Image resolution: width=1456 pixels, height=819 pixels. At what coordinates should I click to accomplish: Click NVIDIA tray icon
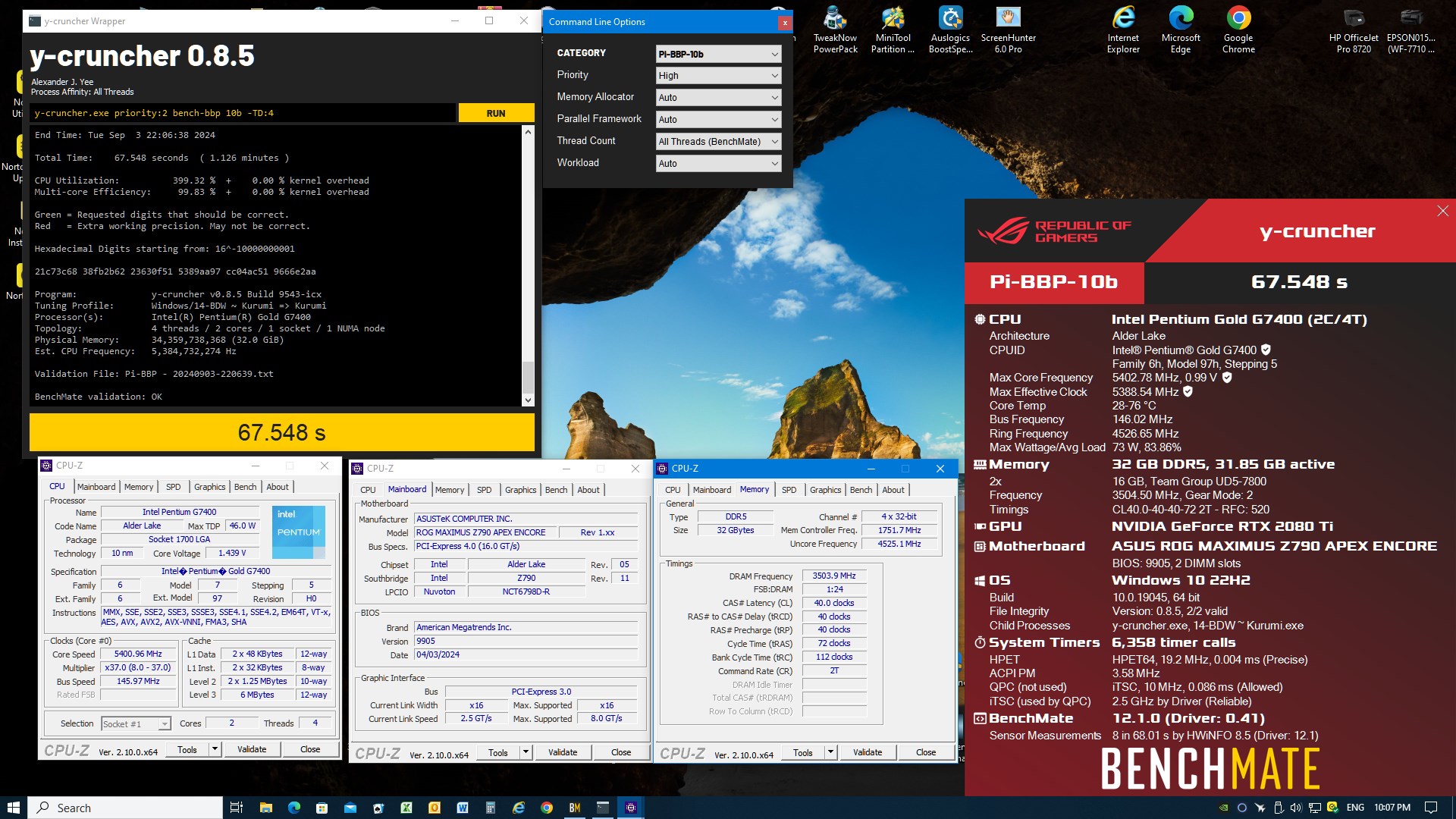point(1223,808)
